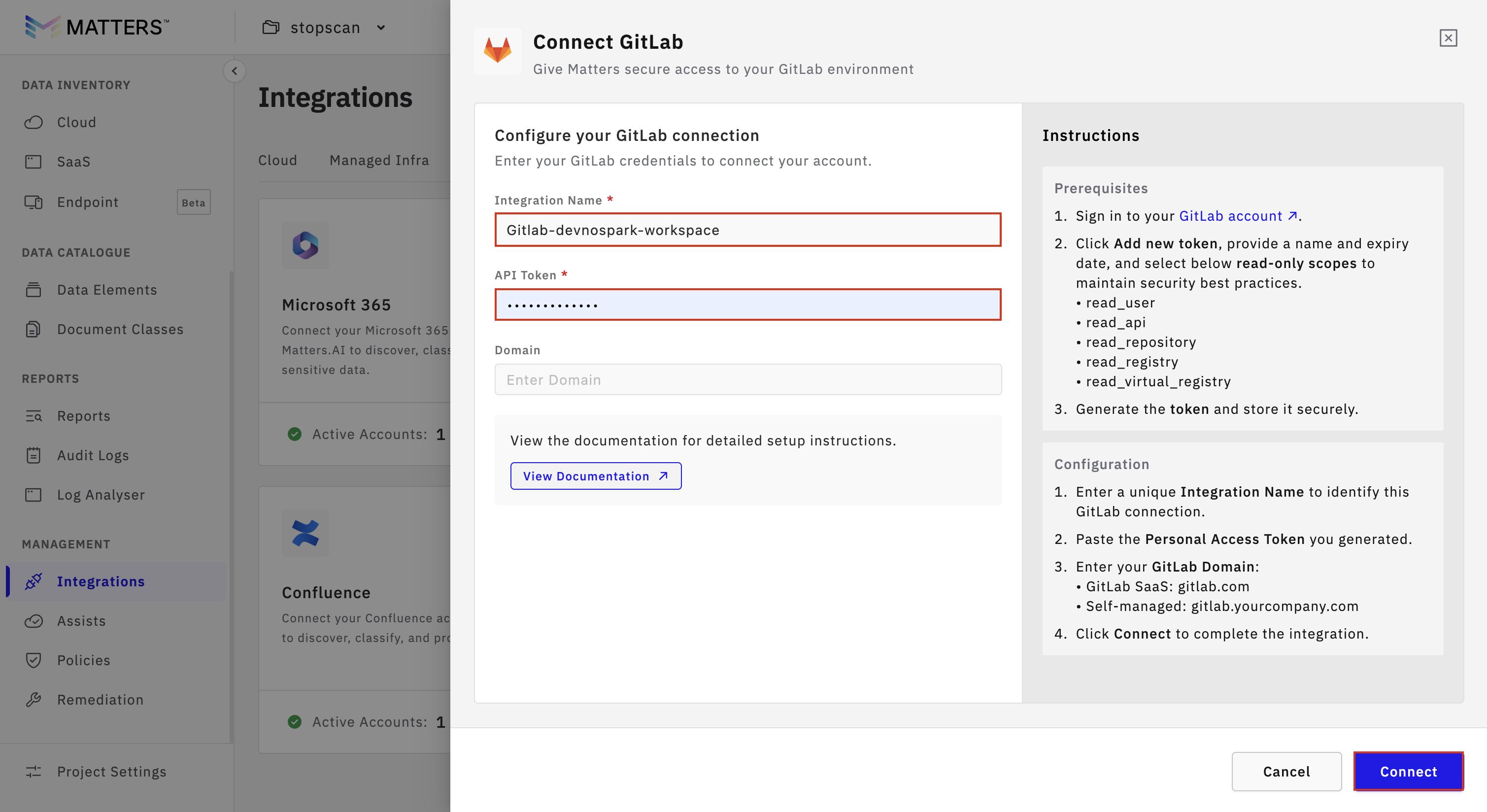Collapse the sidebar with the chevron button
This screenshot has width=1487, height=812.
235,71
